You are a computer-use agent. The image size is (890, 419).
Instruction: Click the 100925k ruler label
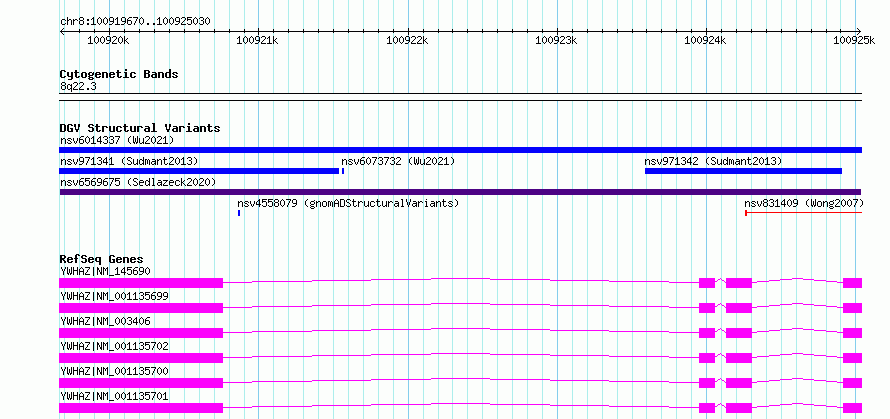click(854, 40)
